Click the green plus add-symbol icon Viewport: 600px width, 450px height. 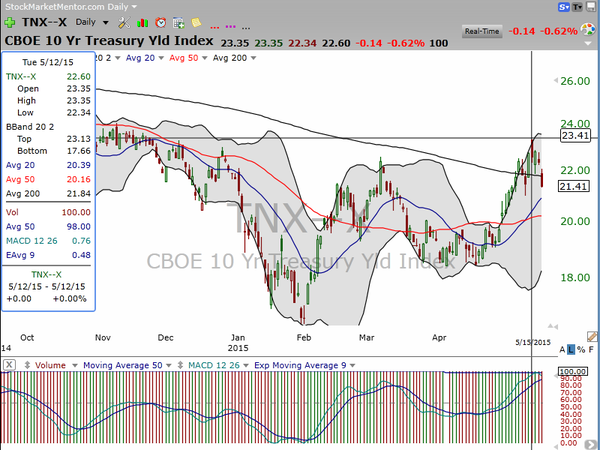tap(10, 22)
